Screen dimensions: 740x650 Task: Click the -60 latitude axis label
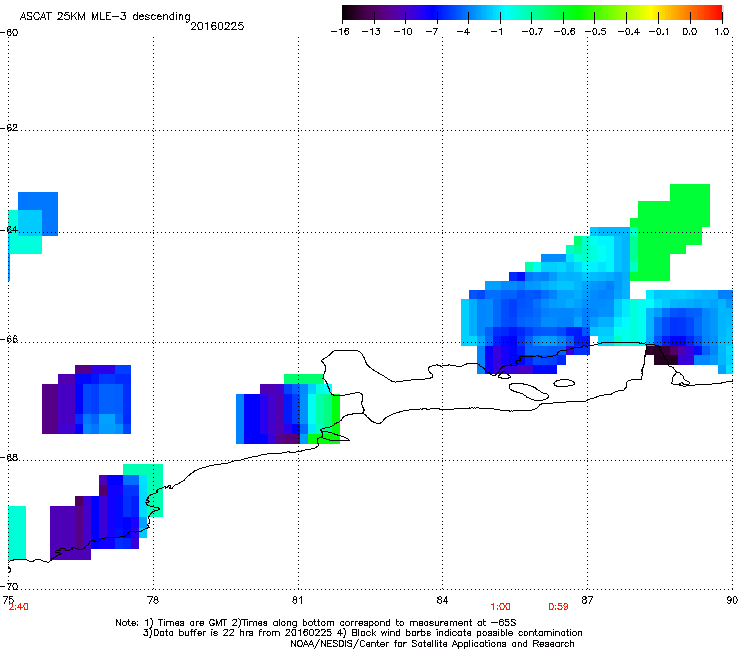(x=9, y=33)
